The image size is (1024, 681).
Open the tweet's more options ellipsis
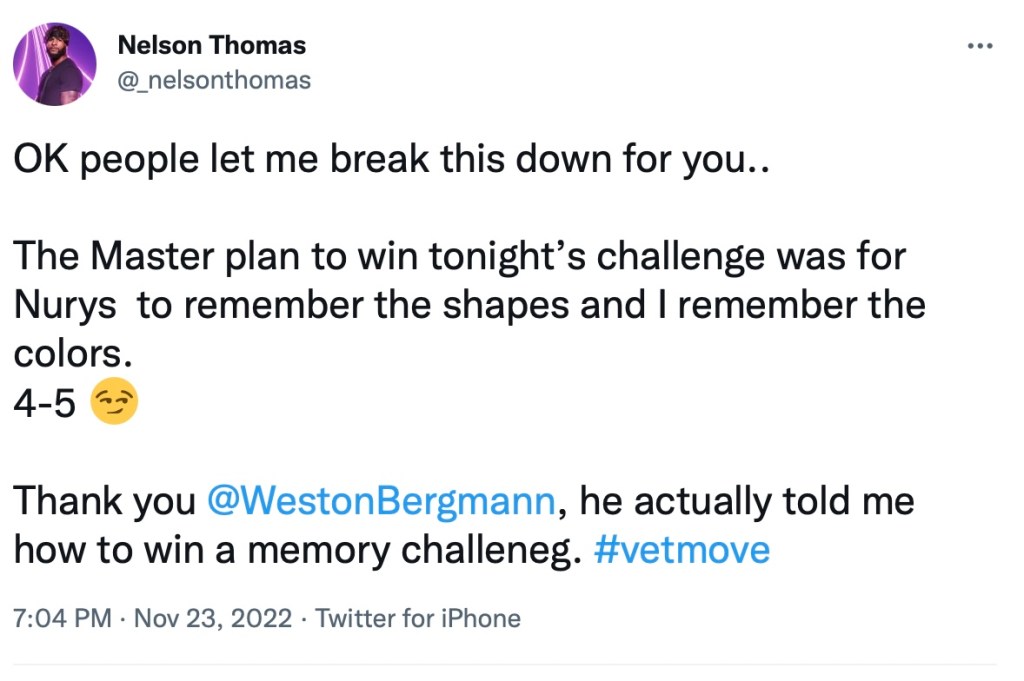click(981, 46)
